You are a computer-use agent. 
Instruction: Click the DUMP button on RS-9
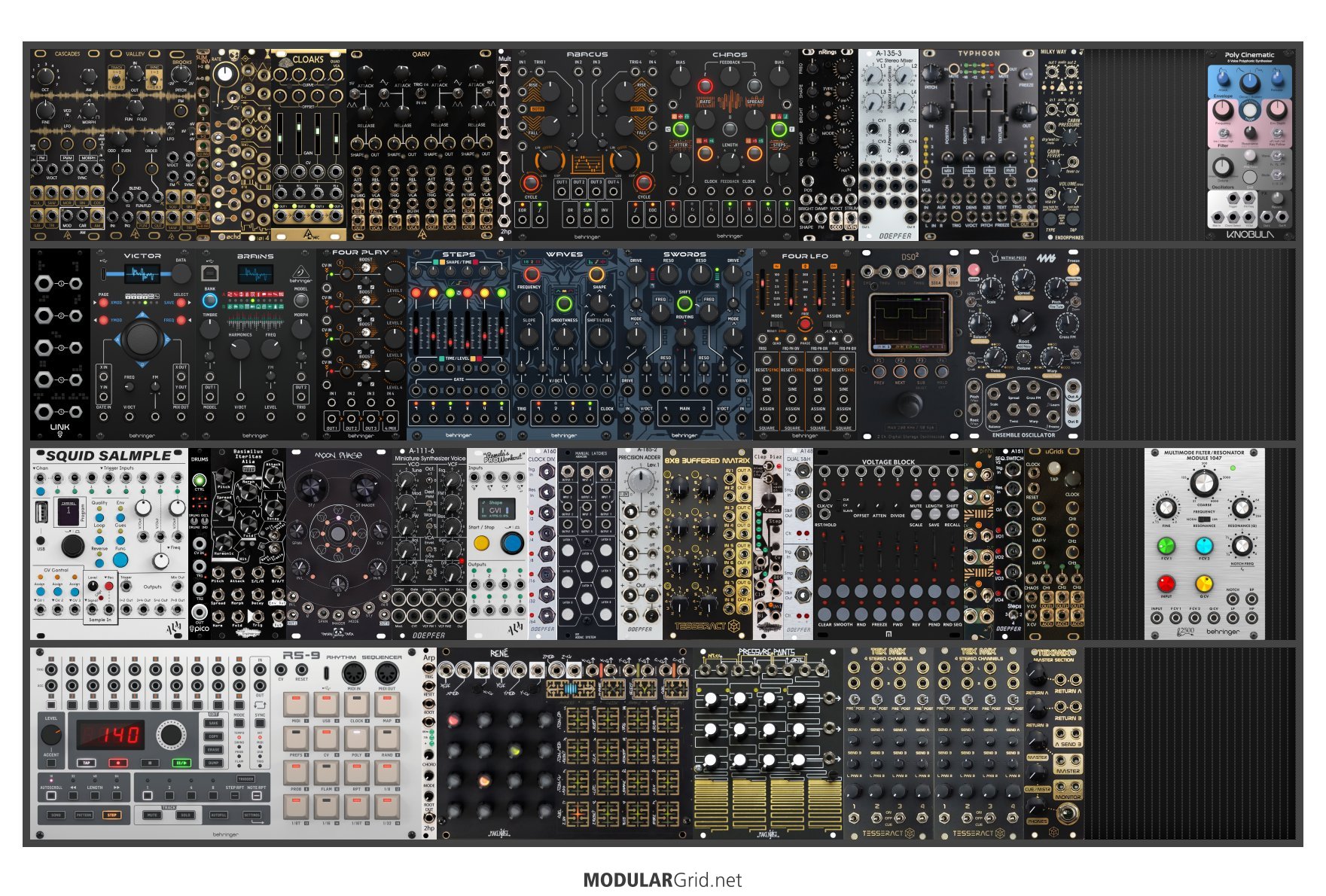pos(214,763)
